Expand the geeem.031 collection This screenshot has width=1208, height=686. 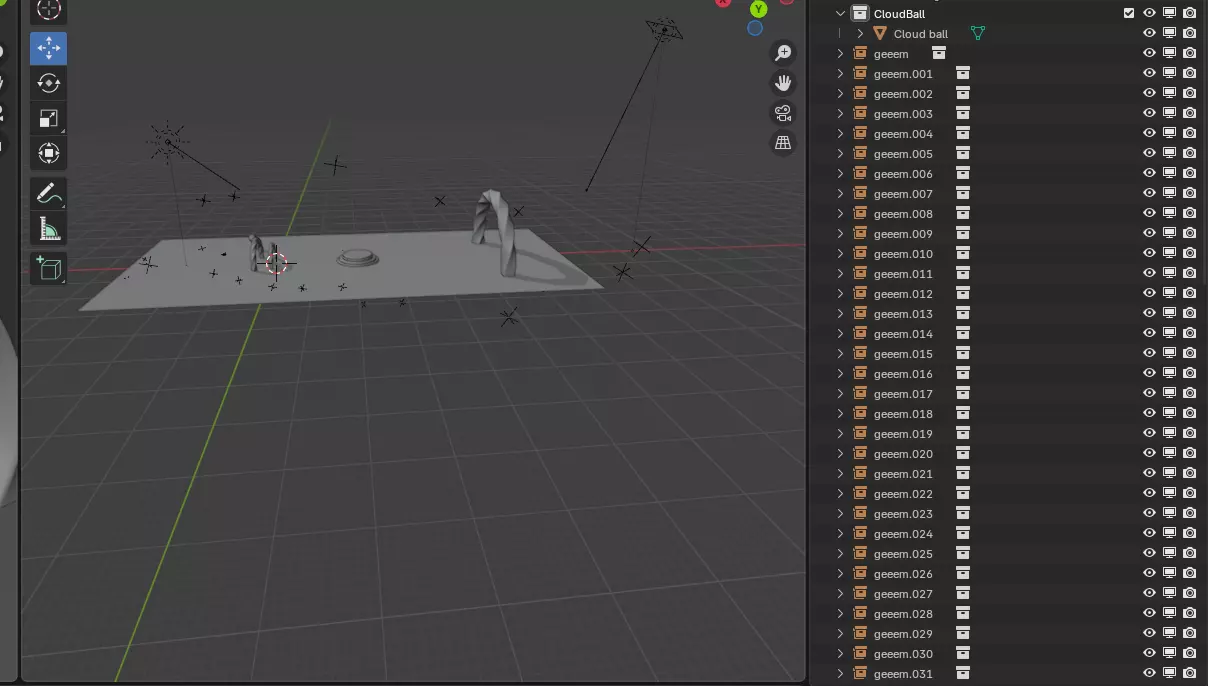tap(840, 674)
